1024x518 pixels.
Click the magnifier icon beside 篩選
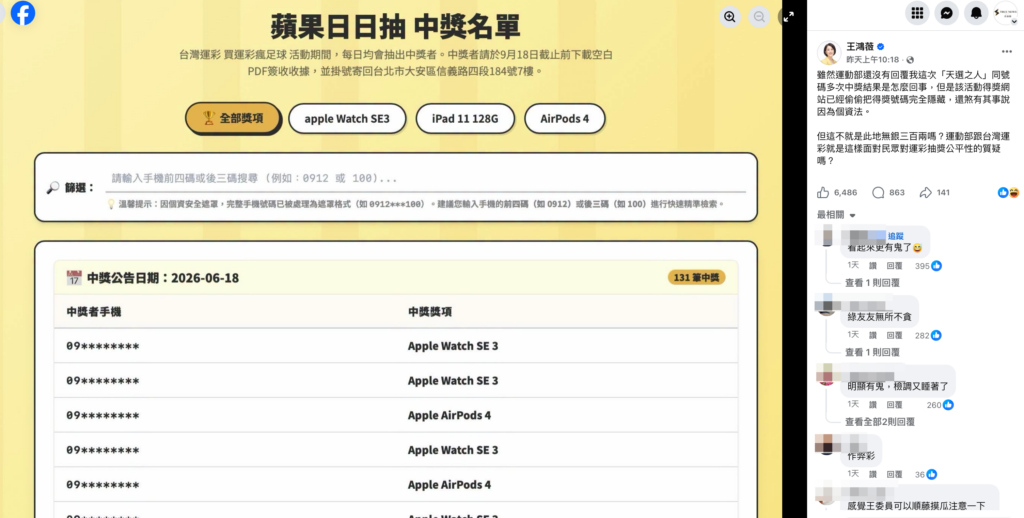point(53,188)
